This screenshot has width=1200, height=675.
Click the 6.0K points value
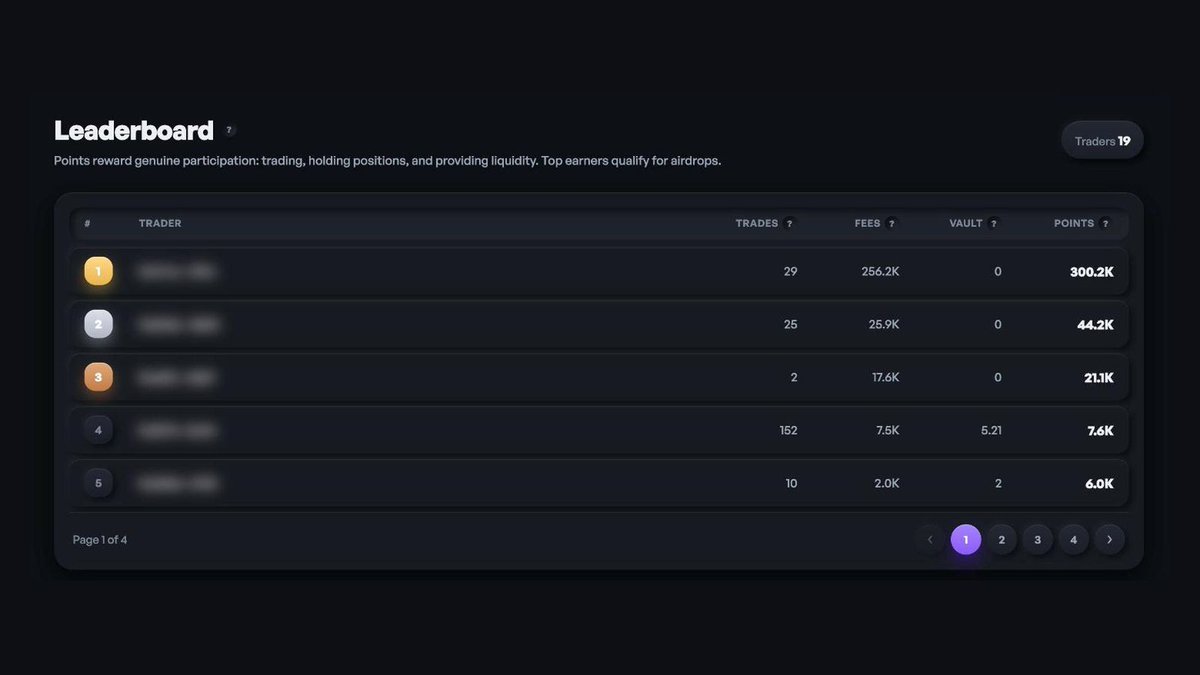[1099, 483]
